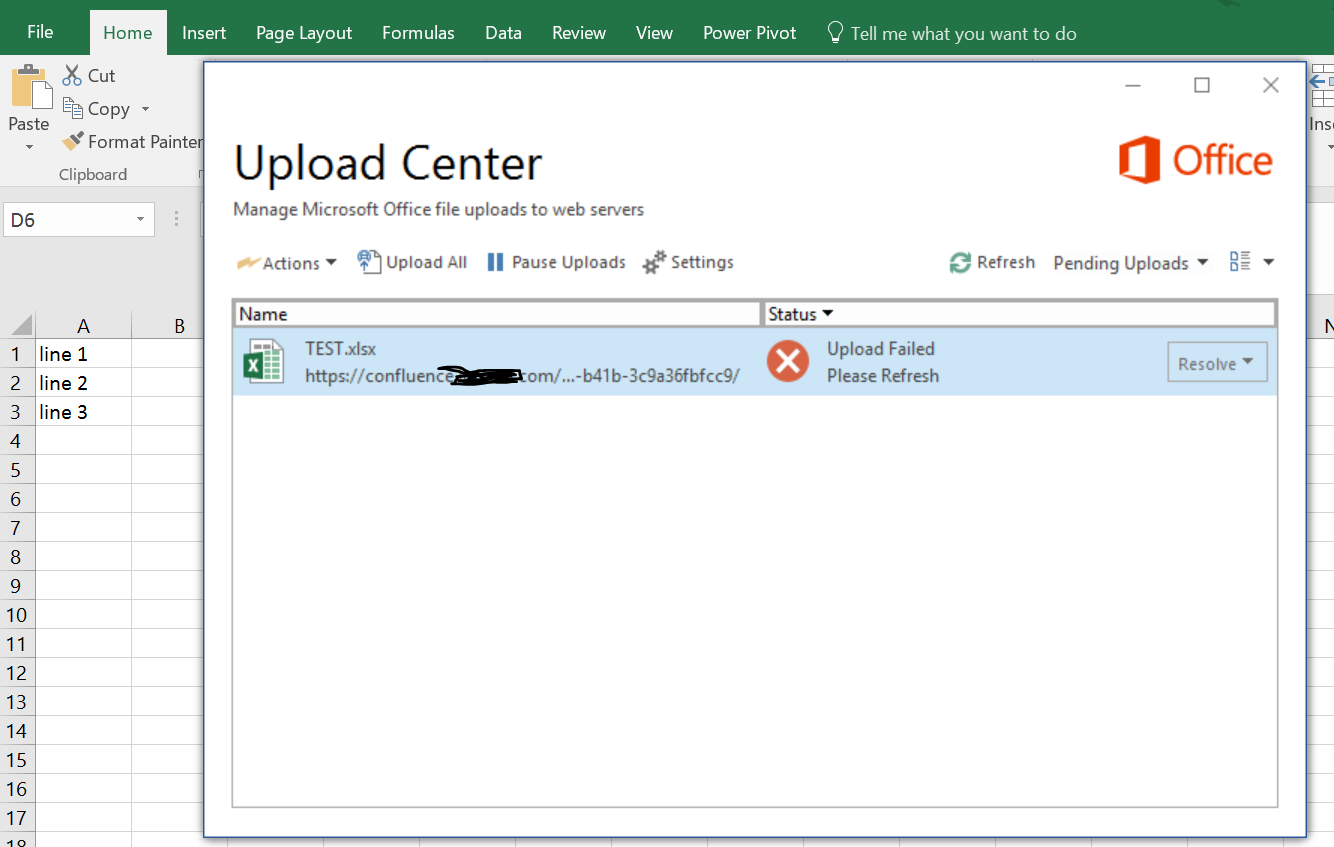Open the Paste options arrow
Viewport: 1334px width, 847px height.
point(29,146)
